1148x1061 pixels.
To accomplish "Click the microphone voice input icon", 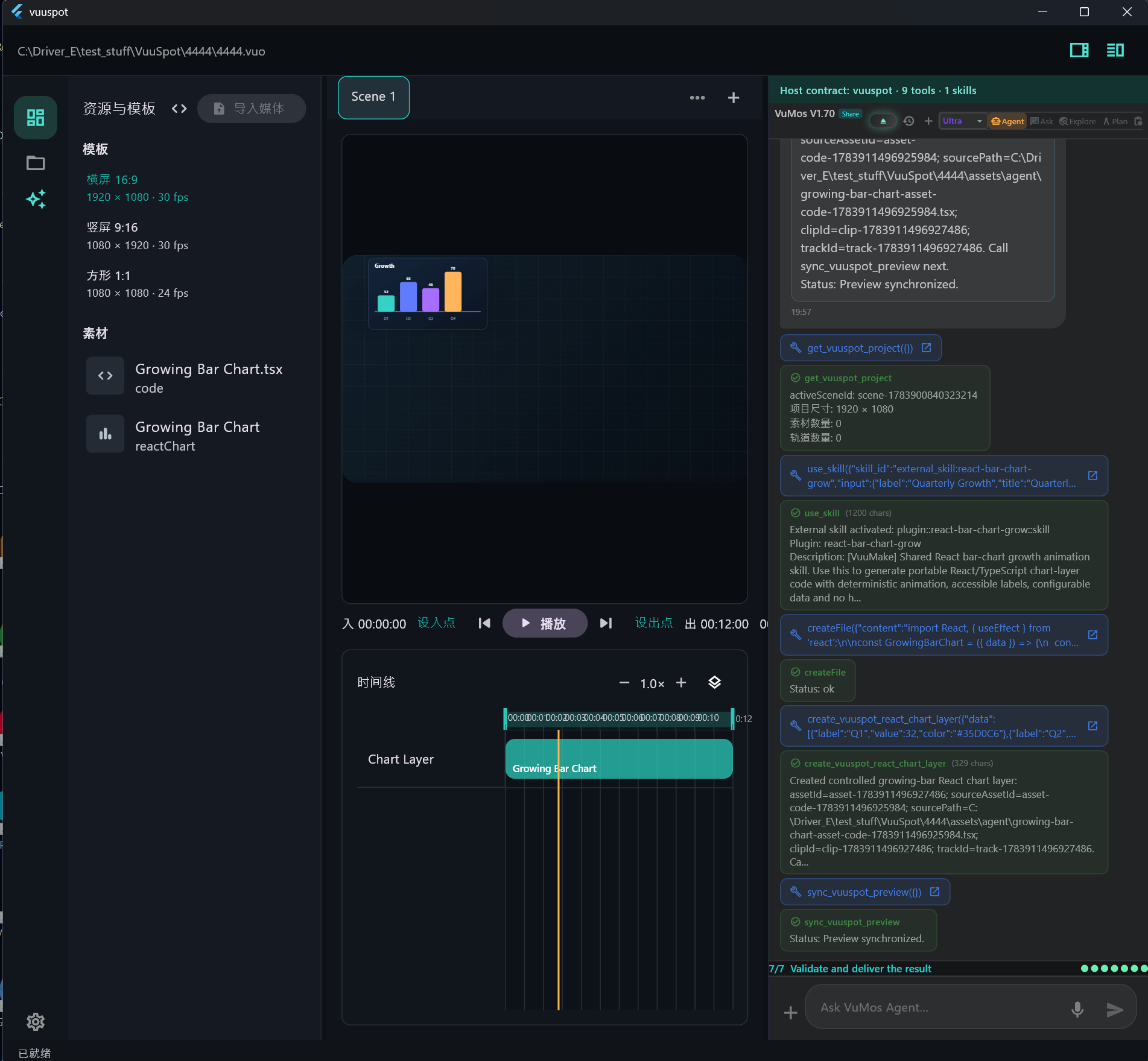I will [1077, 1009].
